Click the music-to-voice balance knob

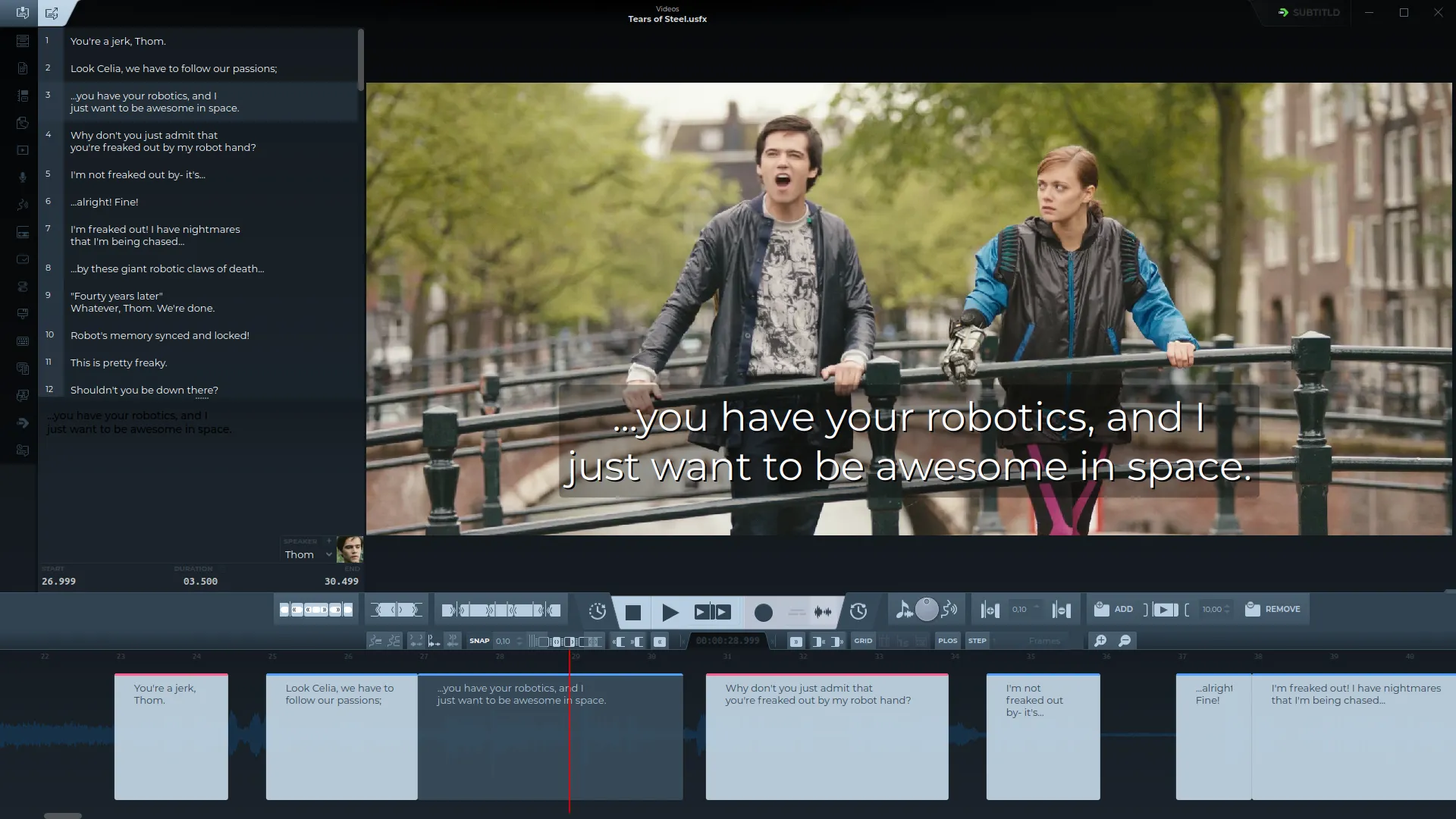(927, 609)
